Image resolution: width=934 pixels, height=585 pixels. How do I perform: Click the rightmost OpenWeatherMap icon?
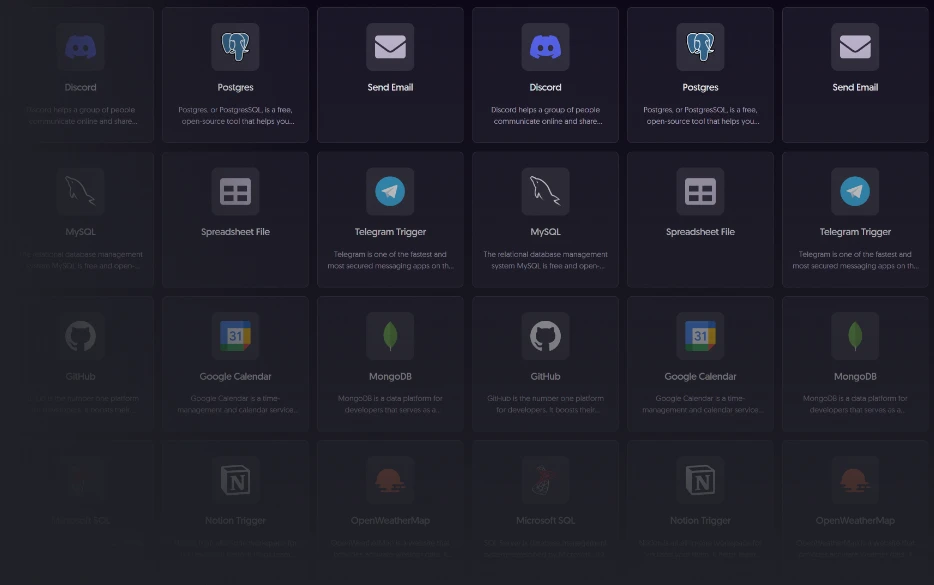click(855, 480)
